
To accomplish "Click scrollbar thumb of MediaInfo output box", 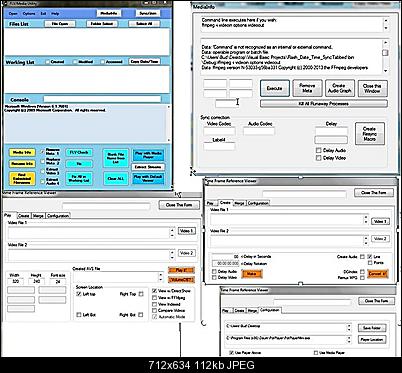I will coord(385,53).
